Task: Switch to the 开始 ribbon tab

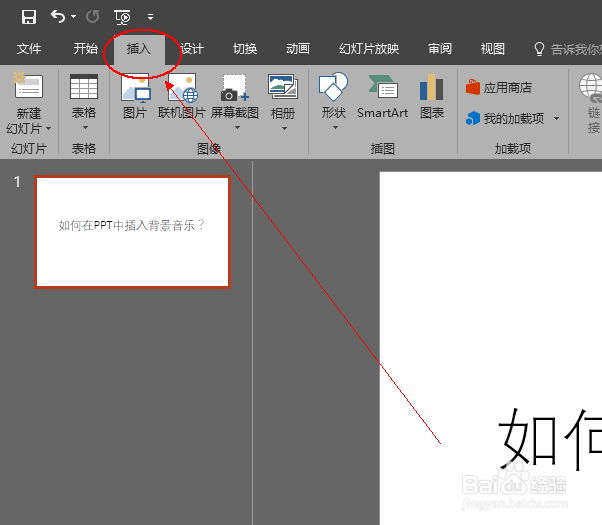Action: pyautogui.click(x=86, y=49)
